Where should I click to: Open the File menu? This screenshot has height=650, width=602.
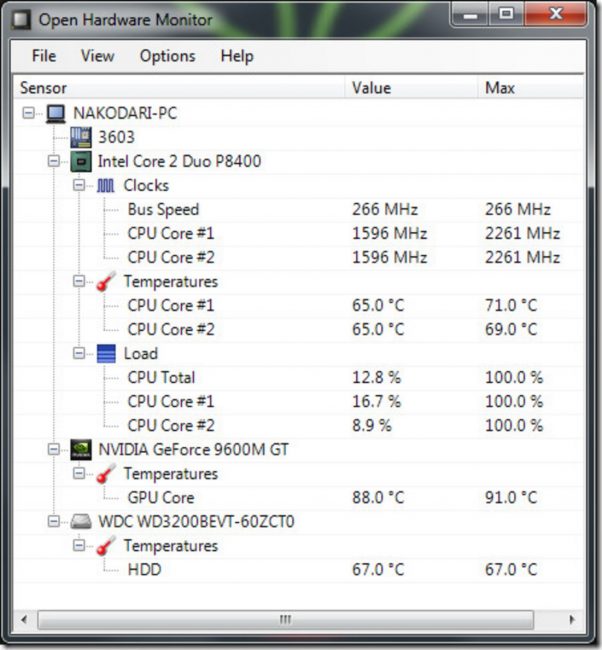point(44,56)
